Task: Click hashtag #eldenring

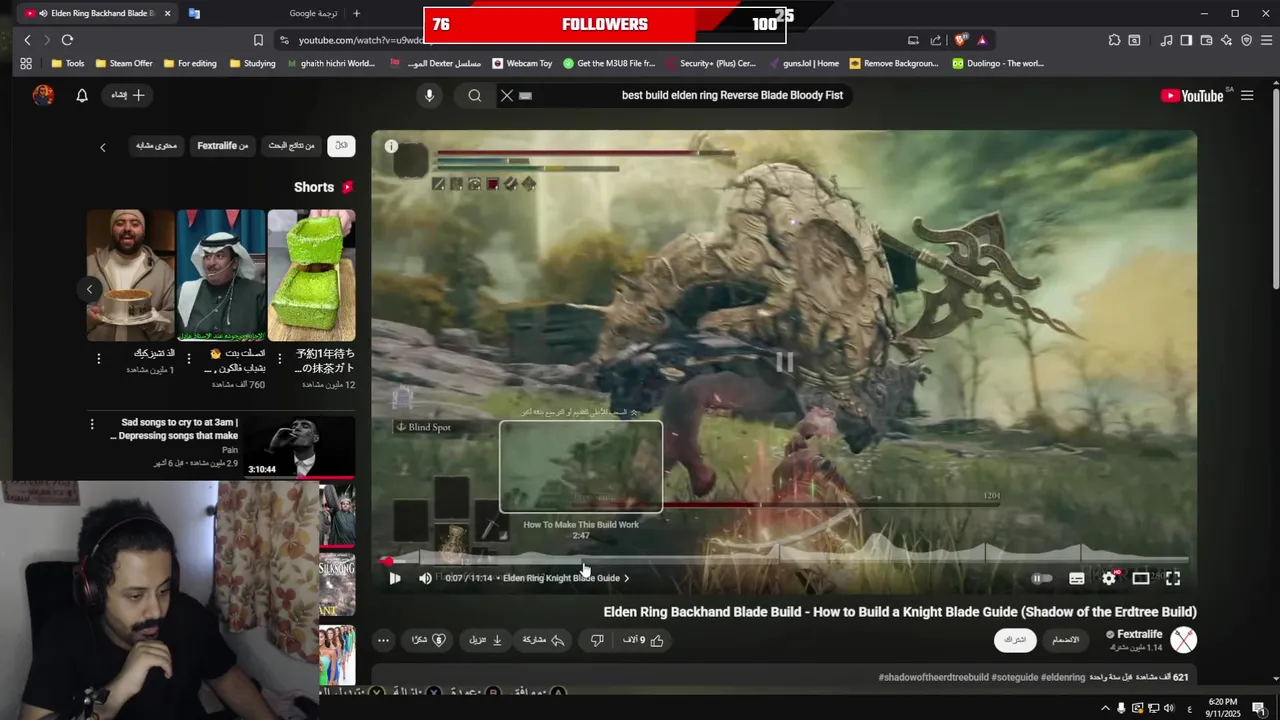Action: (x=1063, y=677)
